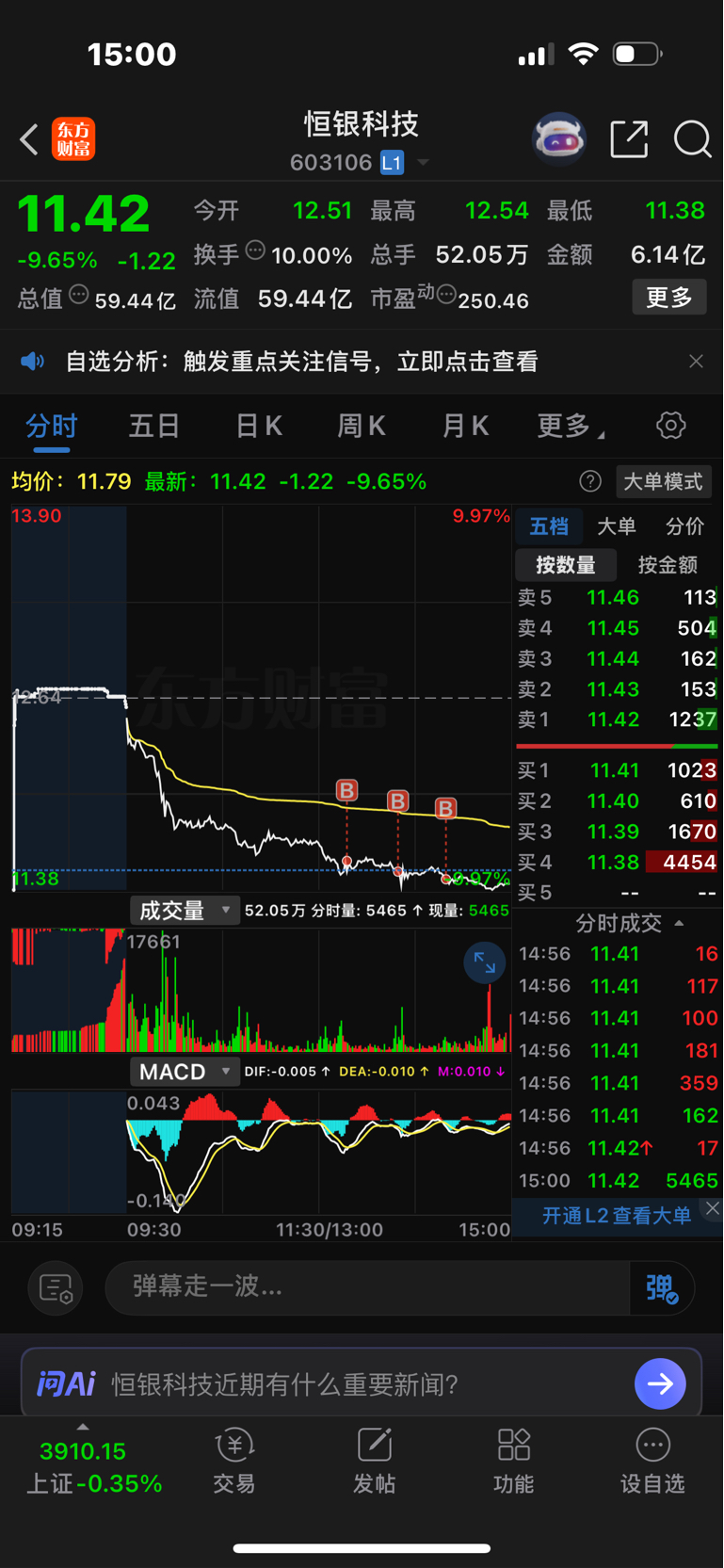This screenshot has height=1568, width=724.
Task: Tap the speaker announcement icon
Action: pos(33,362)
